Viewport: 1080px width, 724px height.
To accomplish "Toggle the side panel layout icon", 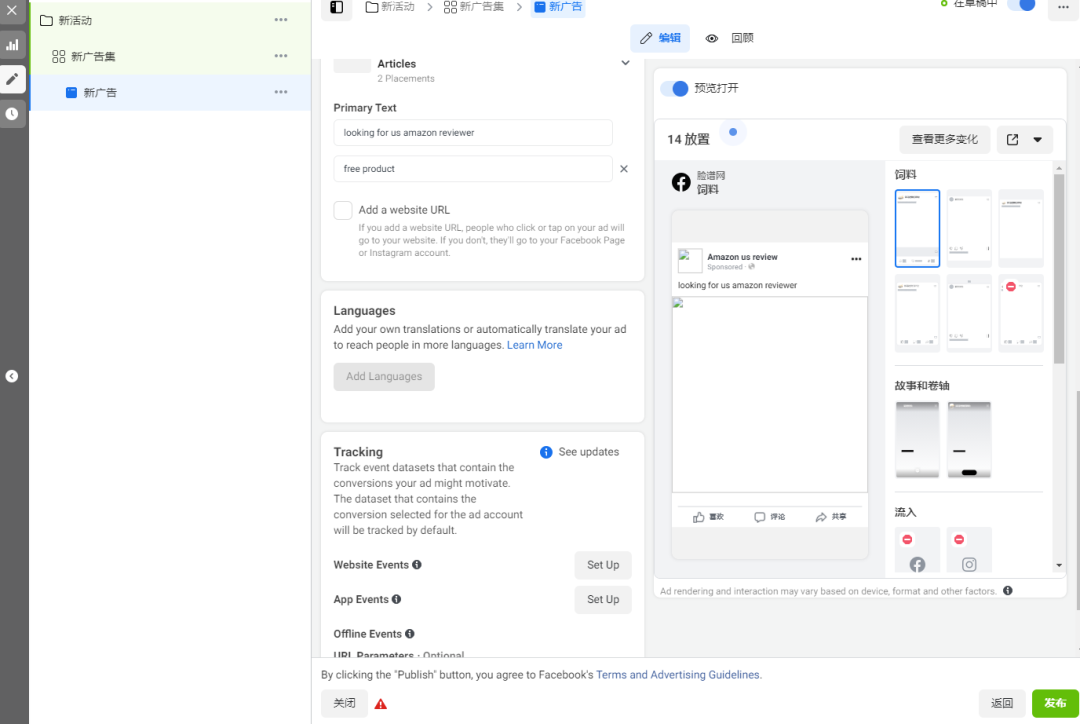I will click(337, 8).
